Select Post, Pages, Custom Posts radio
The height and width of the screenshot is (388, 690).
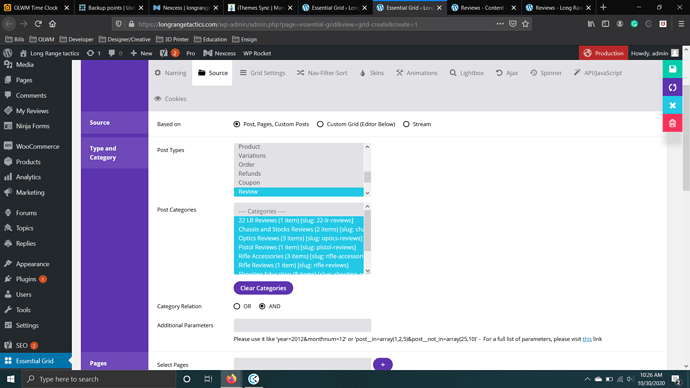point(237,124)
